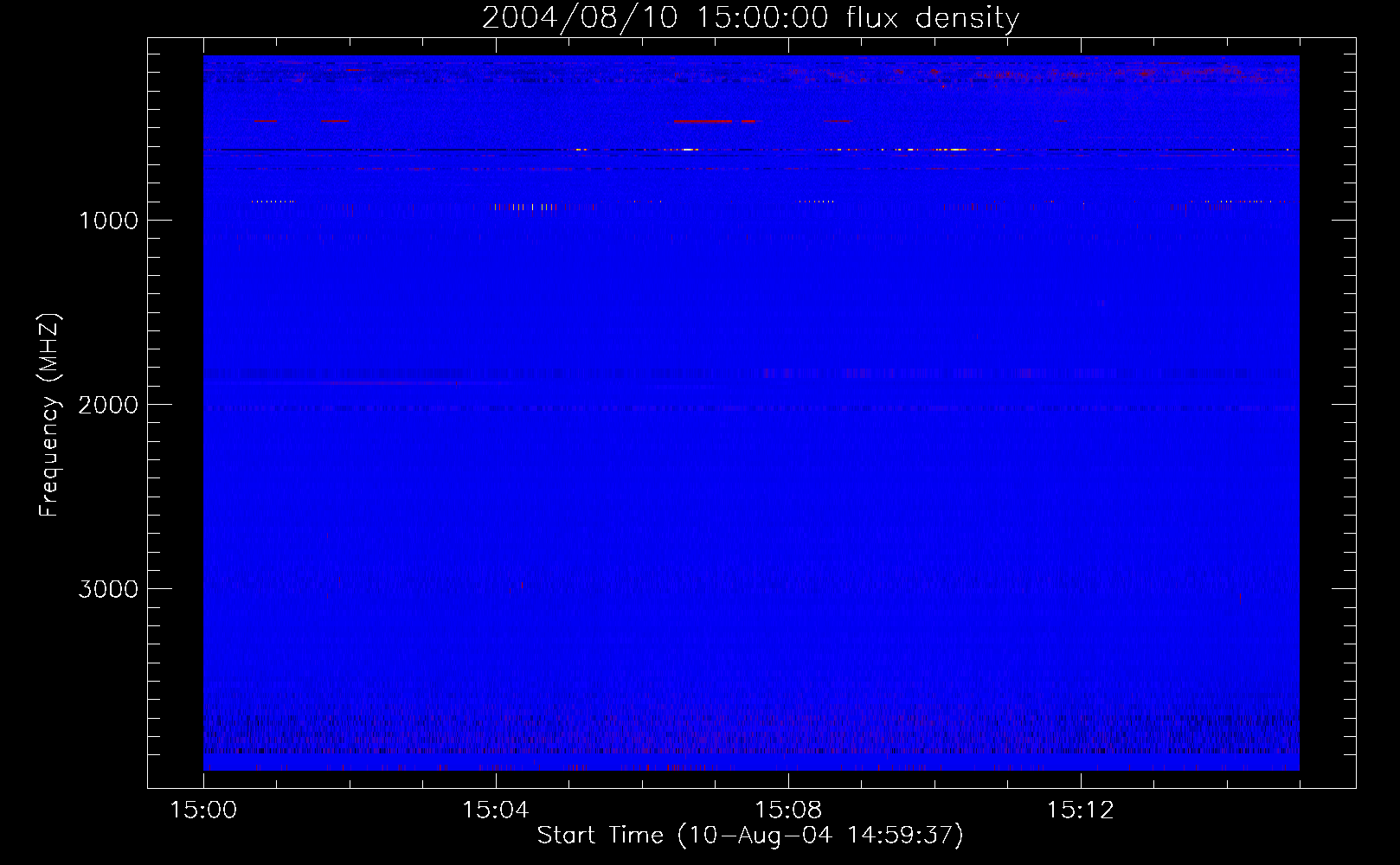Select the 'Frequency (MHZ)' axis label
Screen dimensions: 1400x865
click(x=49, y=415)
